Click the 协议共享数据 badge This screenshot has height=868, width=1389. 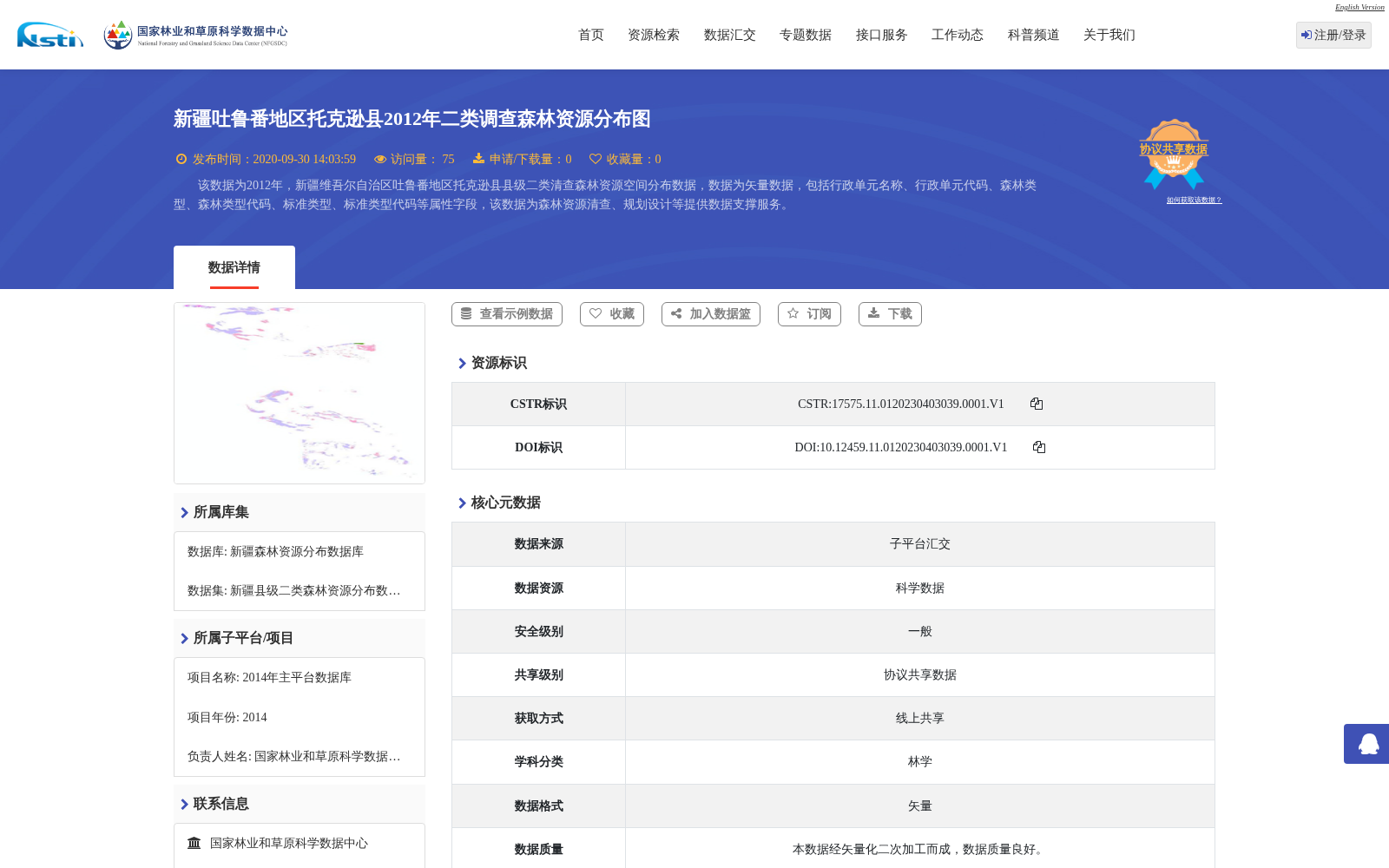click(x=1174, y=154)
